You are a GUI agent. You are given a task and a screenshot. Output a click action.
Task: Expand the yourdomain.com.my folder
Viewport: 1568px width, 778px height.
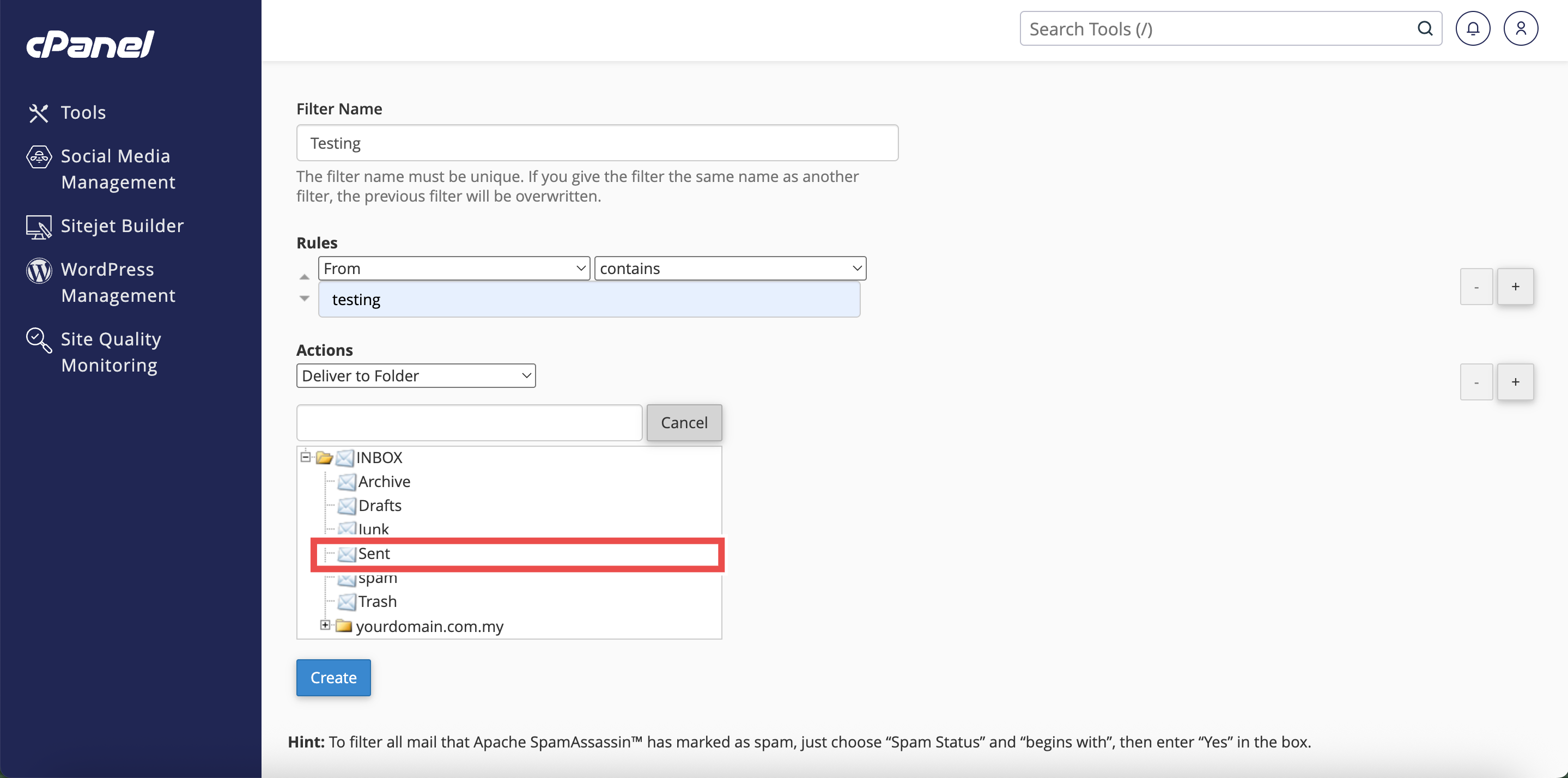(x=325, y=625)
